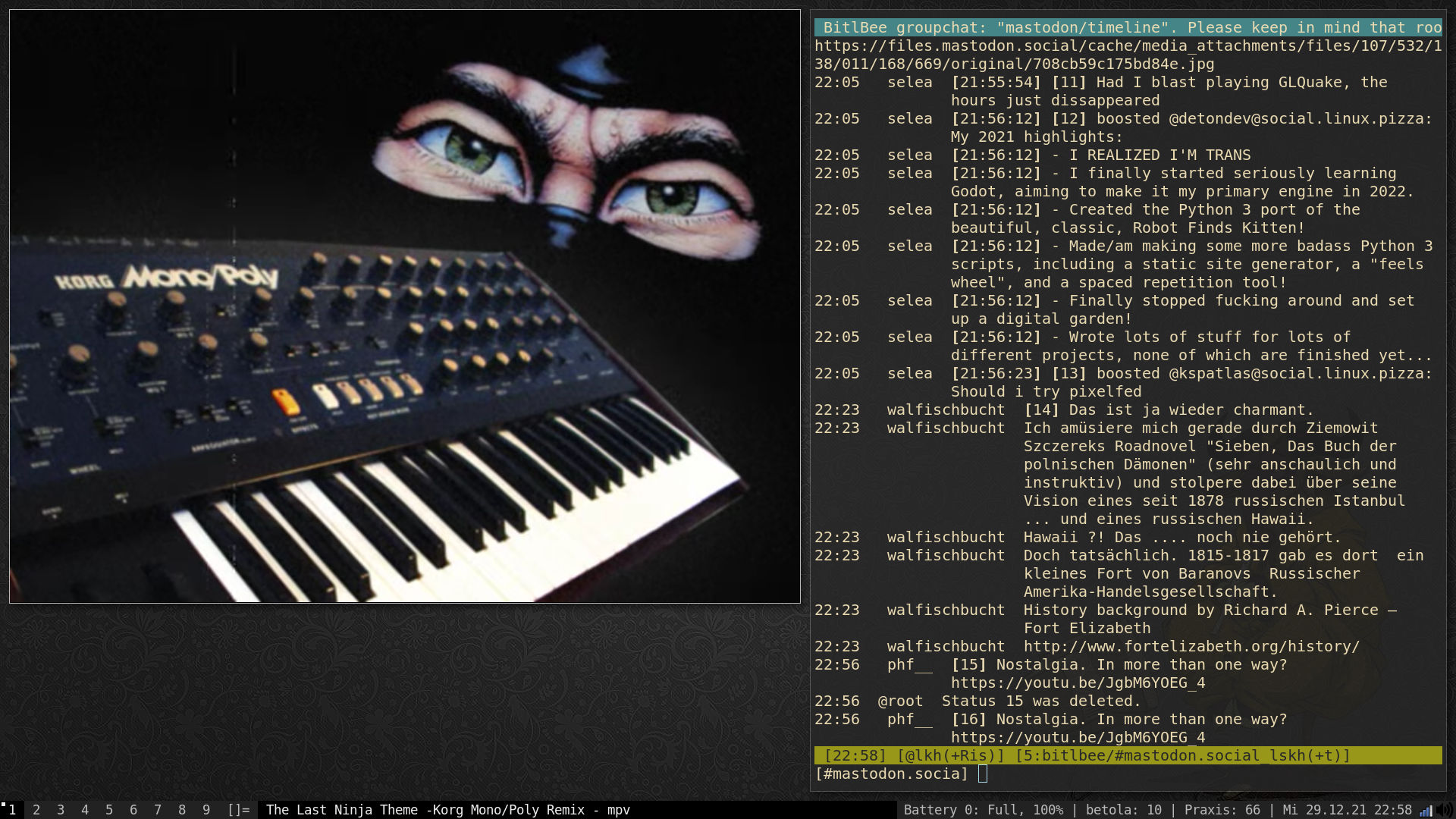Image resolution: width=1456 pixels, height=819 pixels.
Task: Click the []= tiling layout symbol
Action: 239,810
